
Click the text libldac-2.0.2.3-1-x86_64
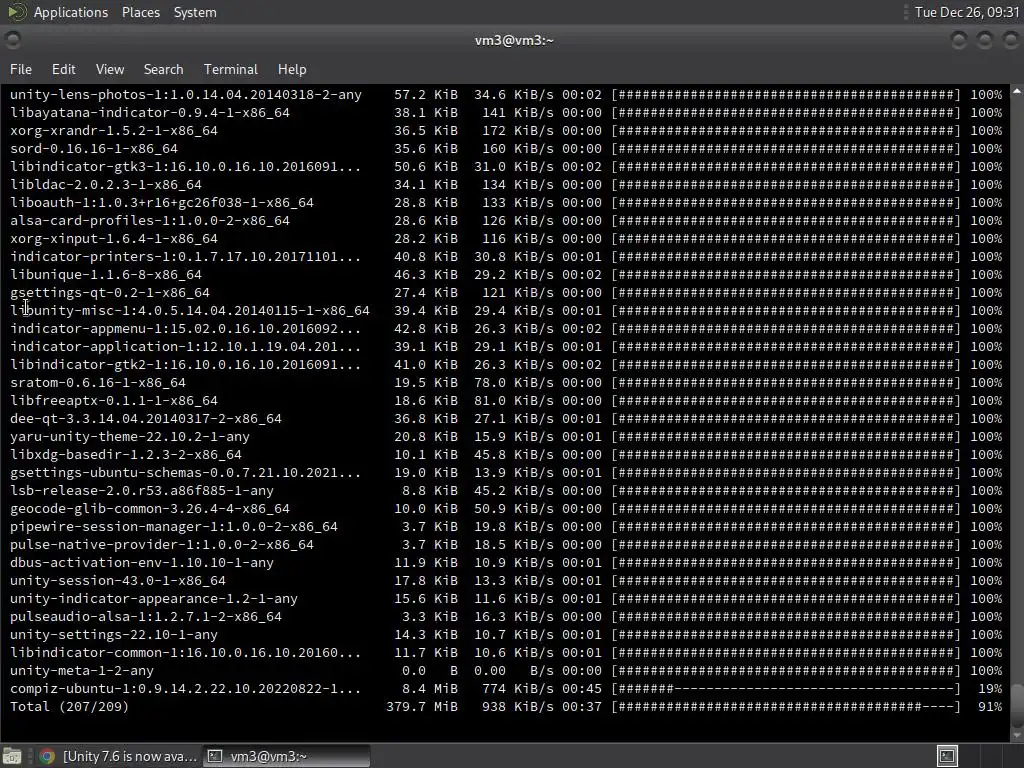106,185
